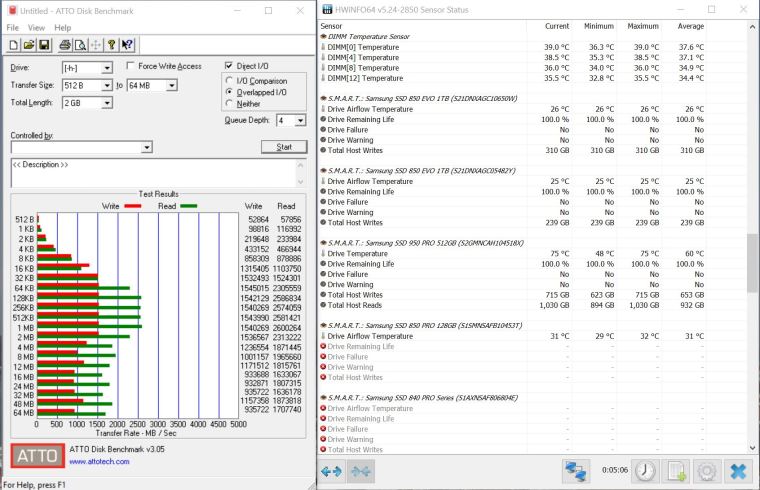760x490 pixels.
Task: Open the Controlled by dropdown
Action: pyautogui.click(x=147, y=147)
